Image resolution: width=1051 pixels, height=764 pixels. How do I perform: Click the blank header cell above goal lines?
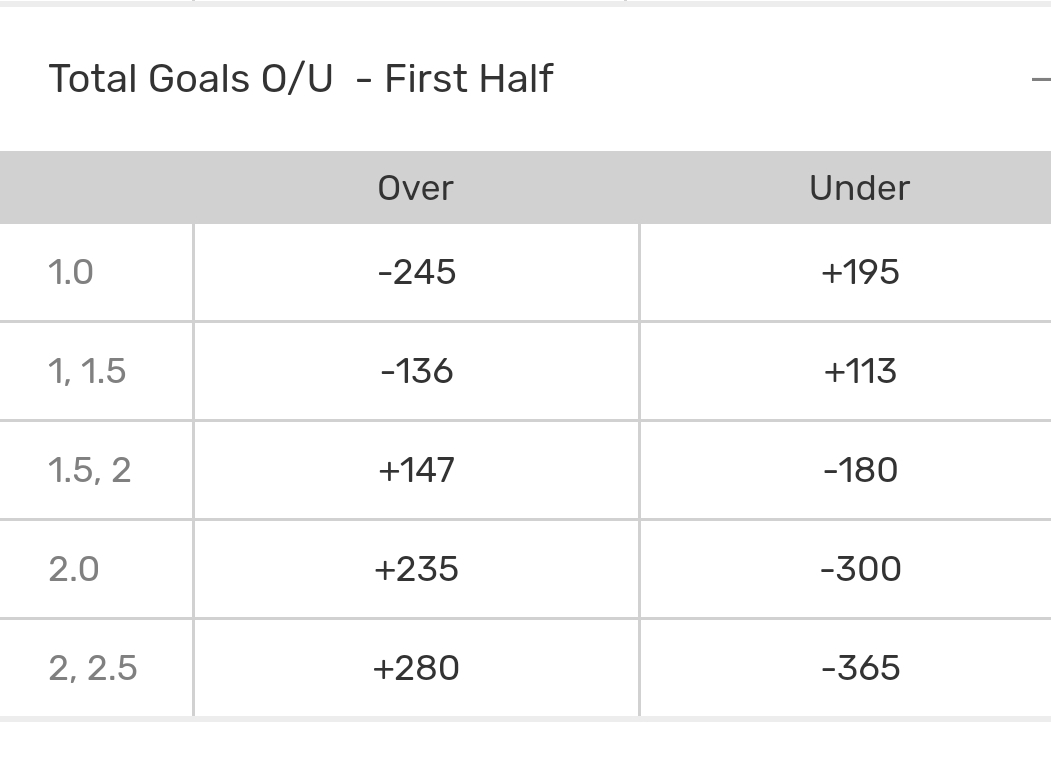tap(96, 188)
